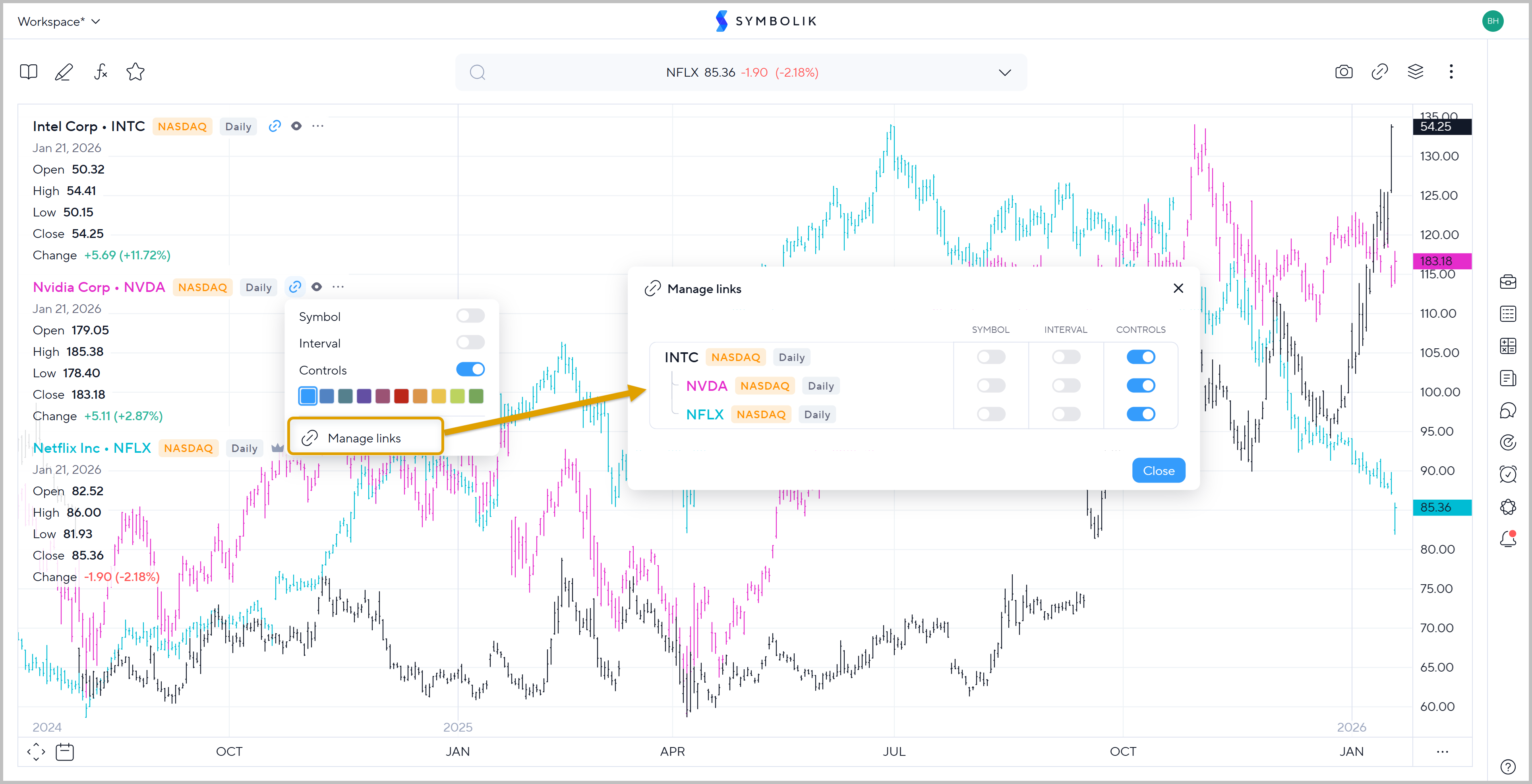Open the calendar date picker icon
Image resolution: width=1532 pixels, height=784 pixels.
point(64,752)
